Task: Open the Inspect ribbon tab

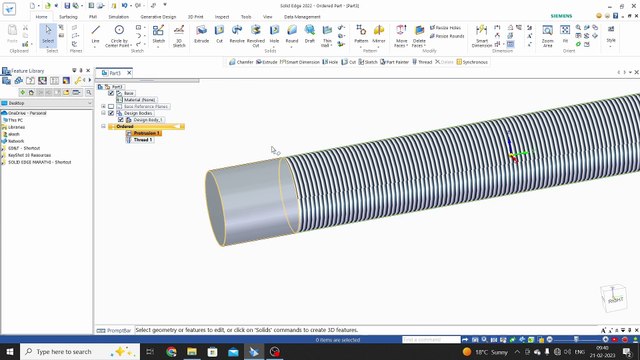Action: (222, 17)
